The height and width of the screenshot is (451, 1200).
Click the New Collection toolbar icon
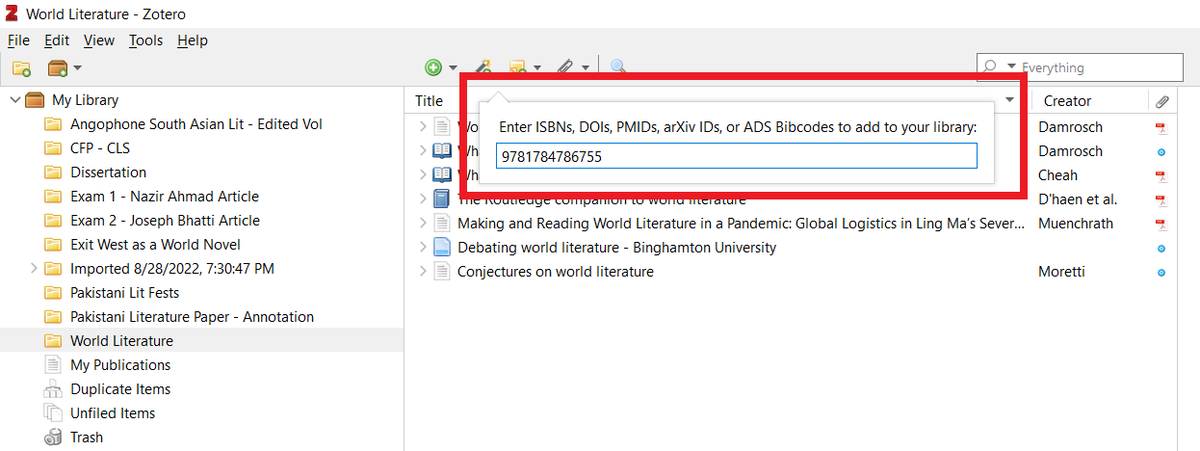22,68
